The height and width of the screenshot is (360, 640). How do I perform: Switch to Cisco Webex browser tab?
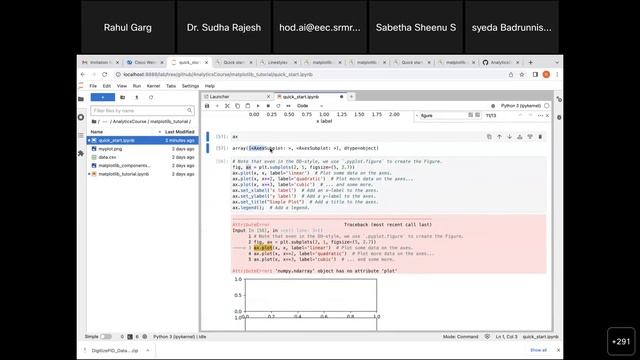point(145,62)
